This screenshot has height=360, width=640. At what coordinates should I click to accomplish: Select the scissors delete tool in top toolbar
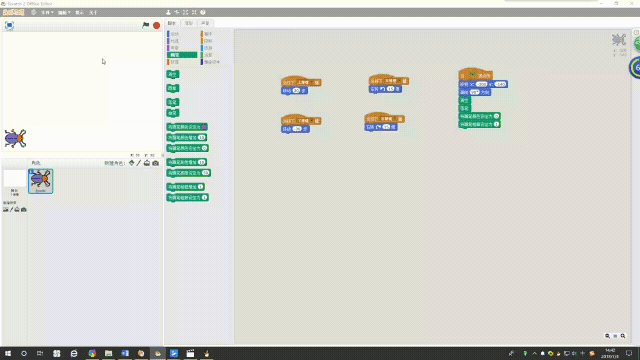pyautogui.click(x=177, y=12)
